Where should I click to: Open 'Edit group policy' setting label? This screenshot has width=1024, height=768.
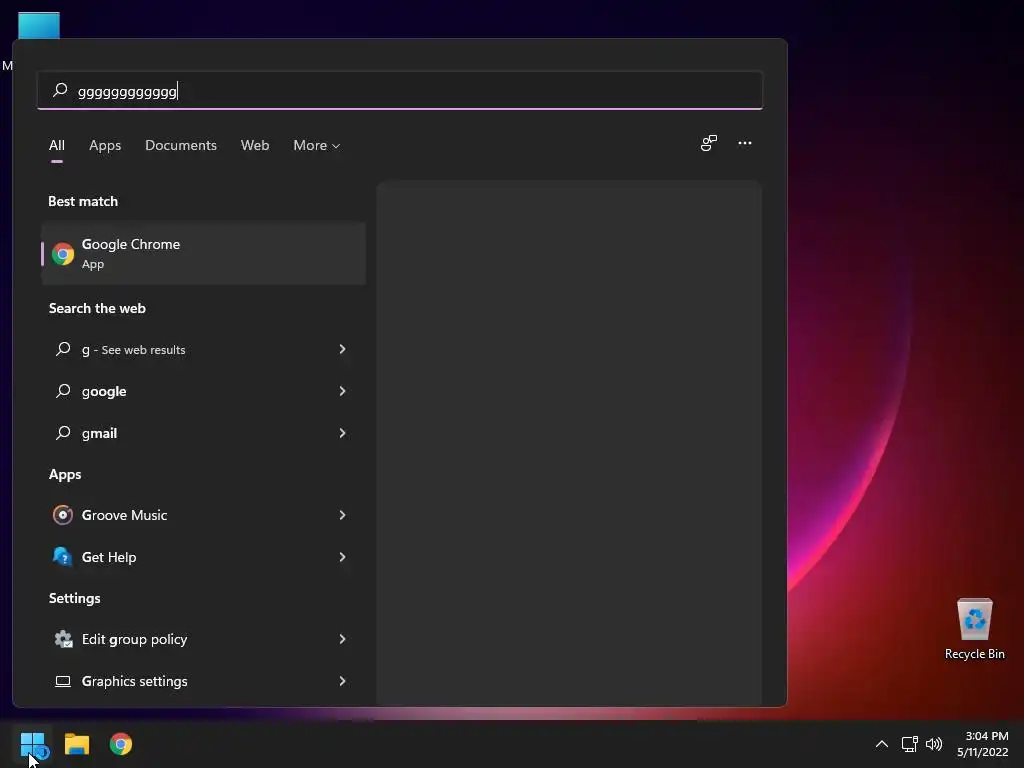[135, 639]
